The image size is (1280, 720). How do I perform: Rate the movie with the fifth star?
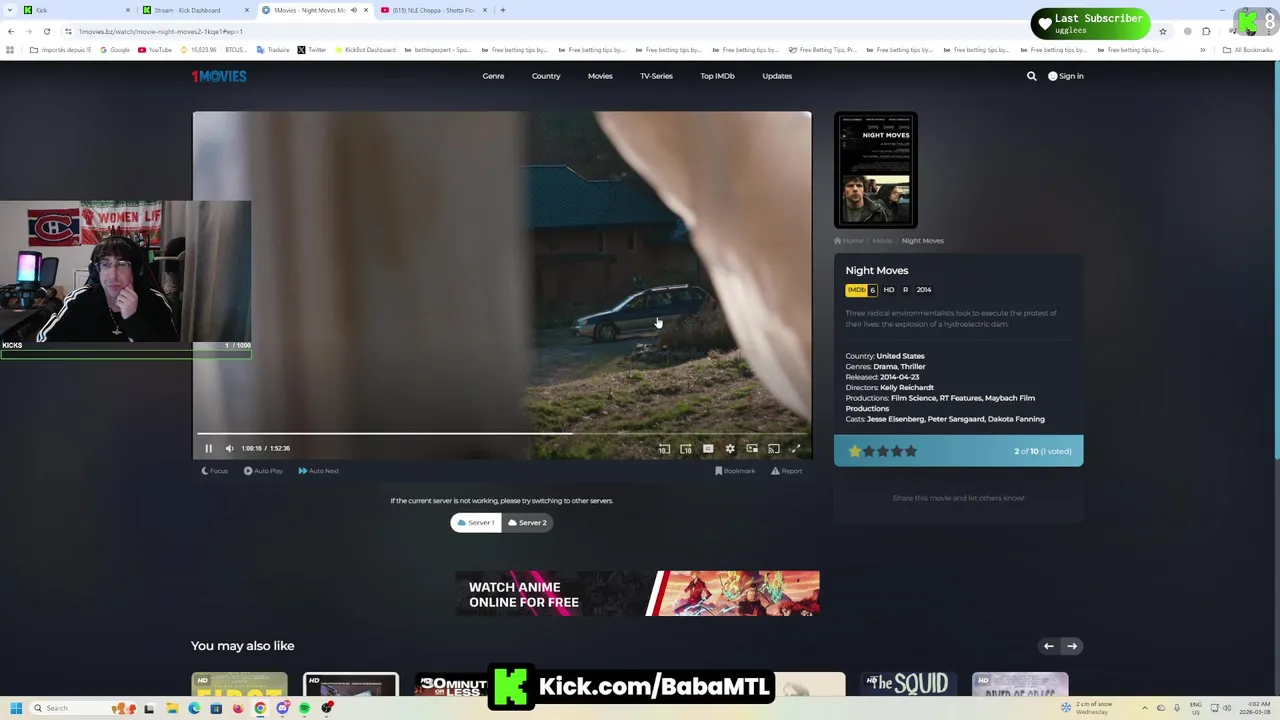tap(911, 451)
